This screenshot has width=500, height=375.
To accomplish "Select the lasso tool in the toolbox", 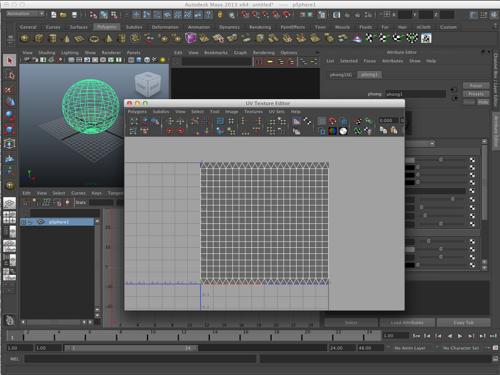I will (10, 75).
